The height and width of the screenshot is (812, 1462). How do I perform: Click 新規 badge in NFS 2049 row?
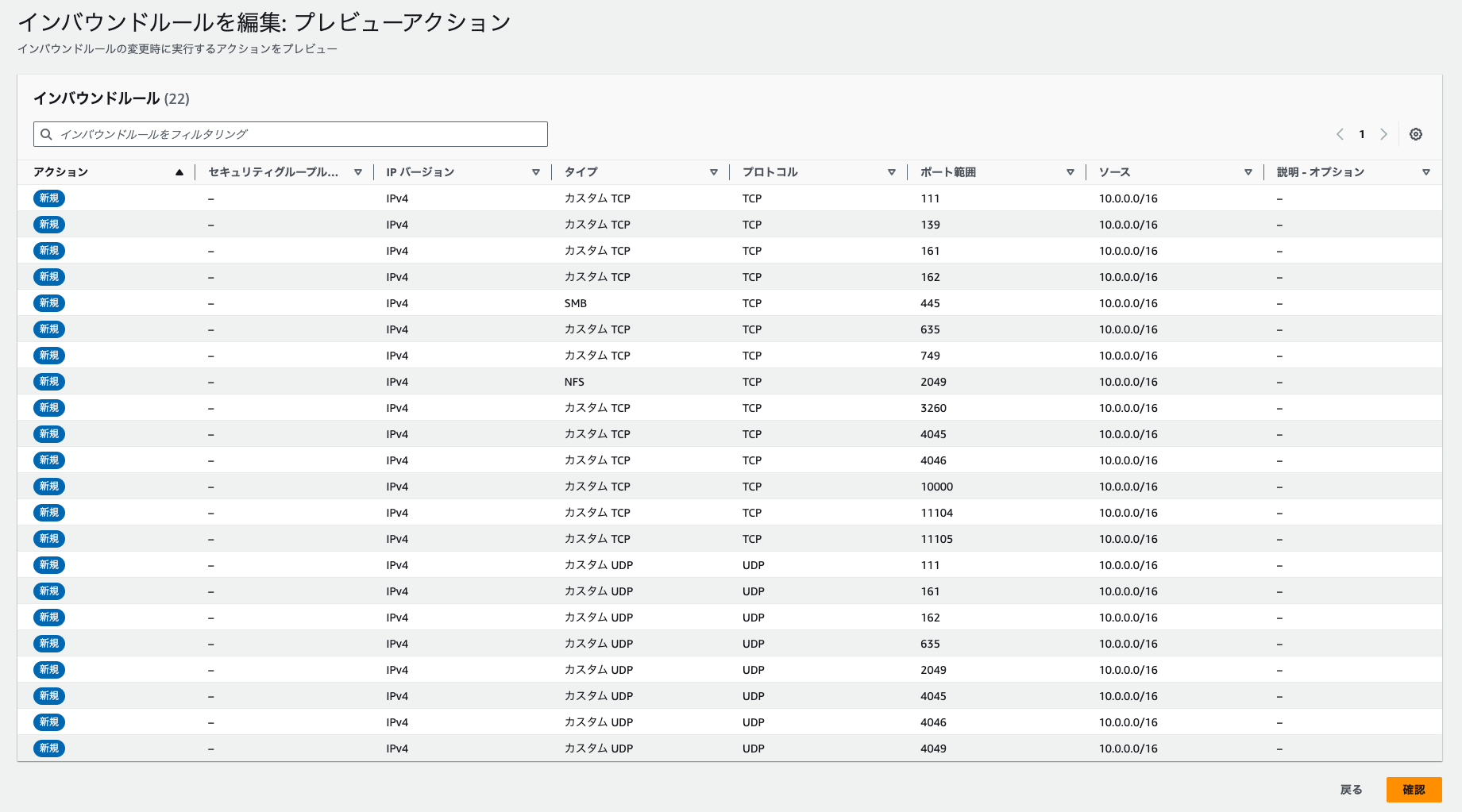click(49, 382)
